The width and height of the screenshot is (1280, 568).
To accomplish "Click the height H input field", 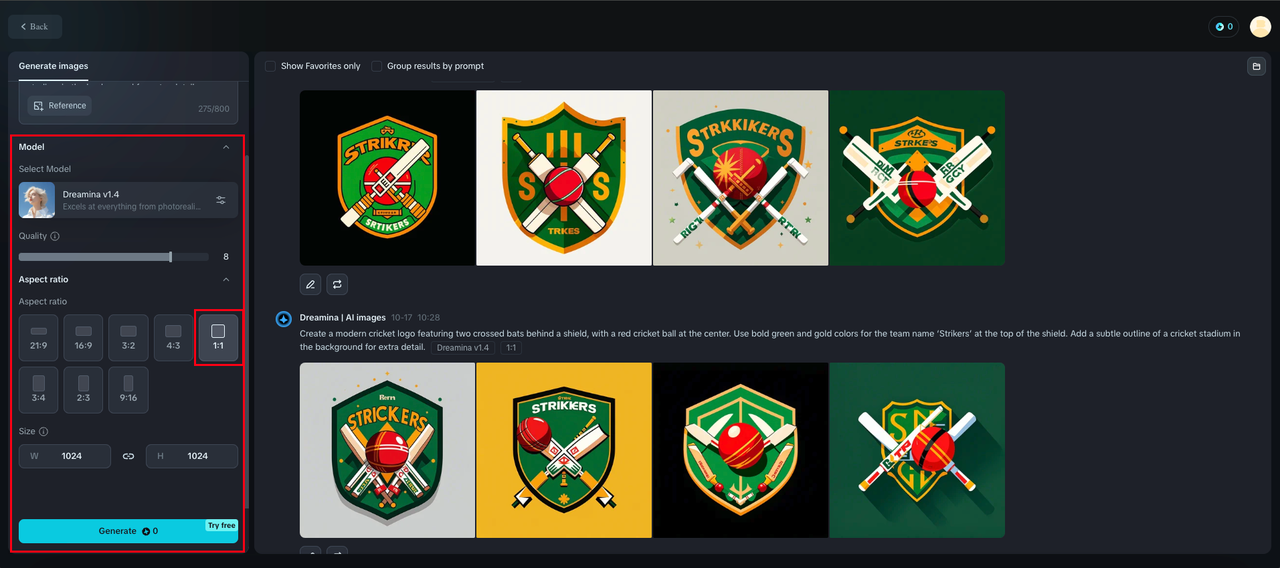I will (192, 456).
